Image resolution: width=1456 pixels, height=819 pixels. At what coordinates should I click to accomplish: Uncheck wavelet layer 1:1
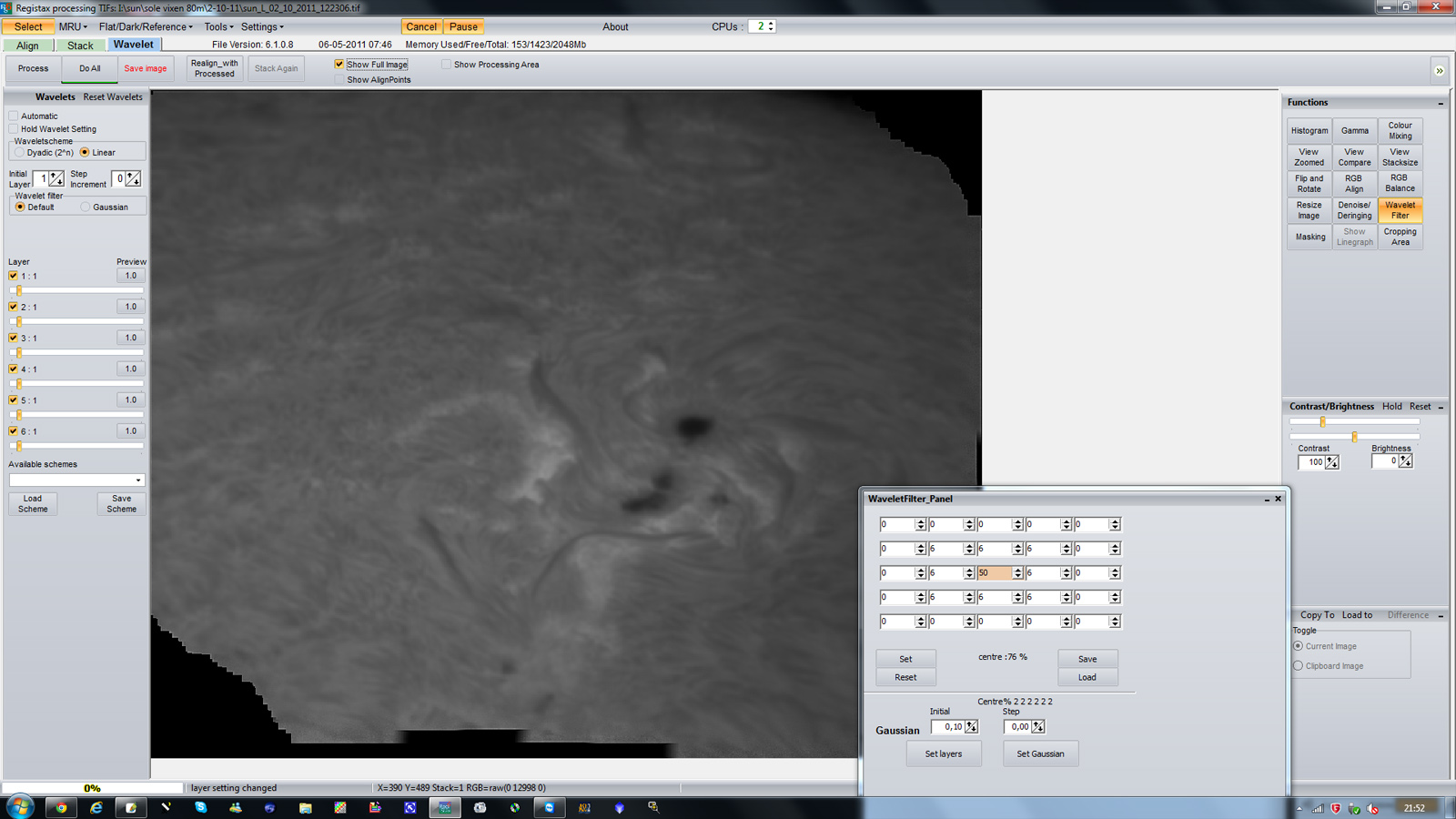[x=13, y=275]
